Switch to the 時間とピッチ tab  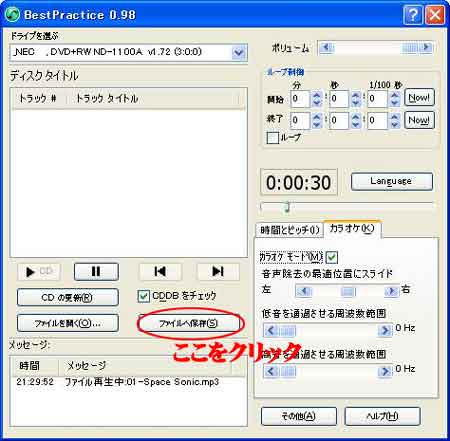pyautogui.click(x=290, y=230)
